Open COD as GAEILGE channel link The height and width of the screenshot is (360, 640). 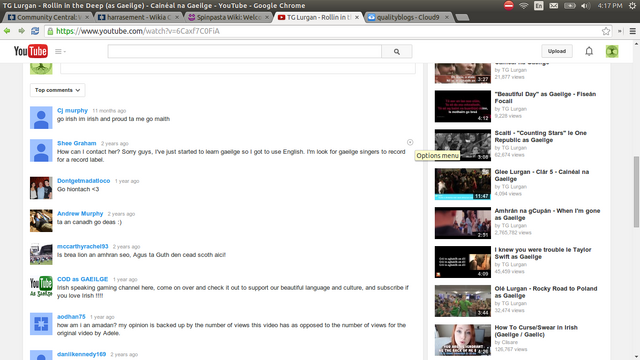[x=82, y=279]
